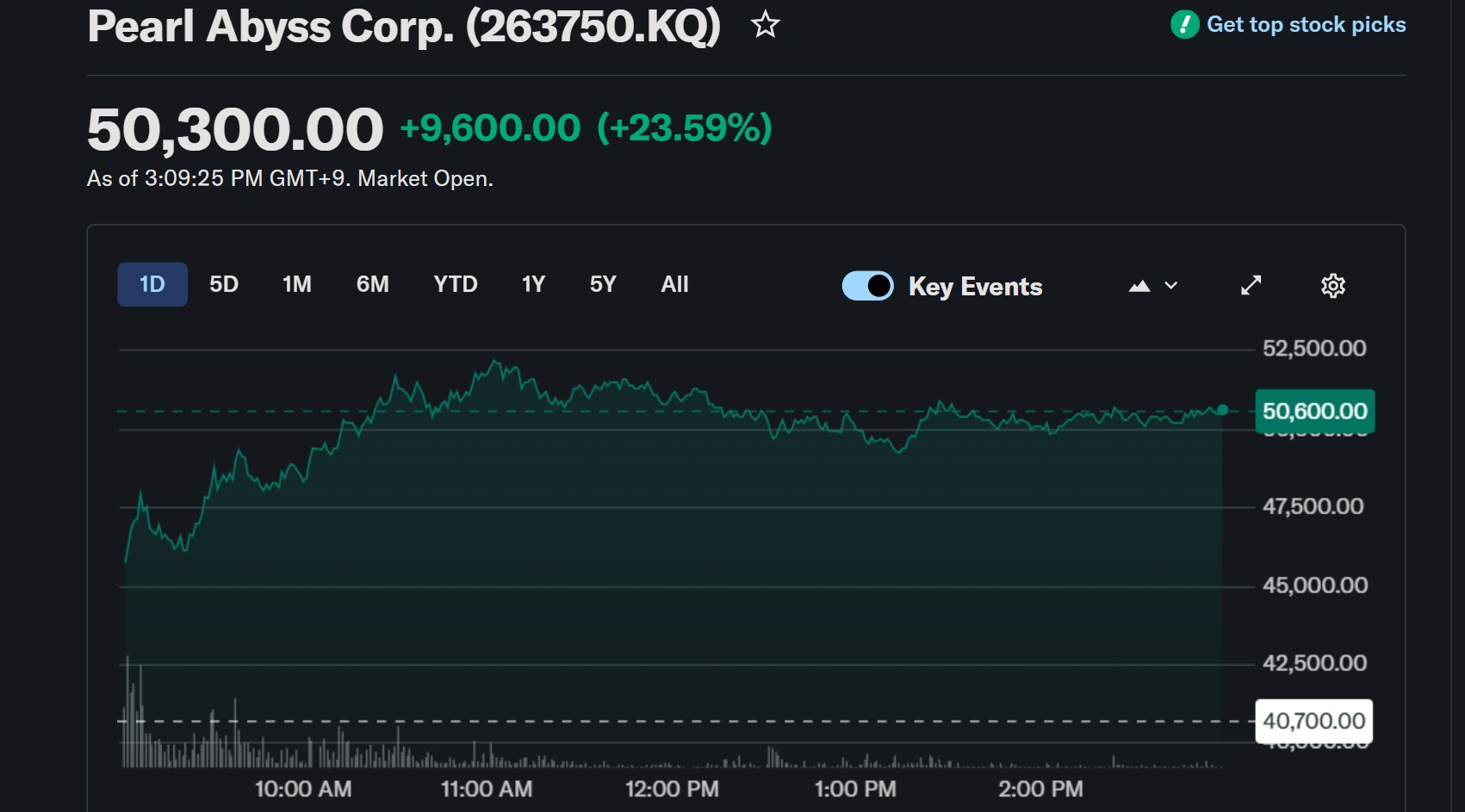Open chart settings gear icon

point(1332,285)
